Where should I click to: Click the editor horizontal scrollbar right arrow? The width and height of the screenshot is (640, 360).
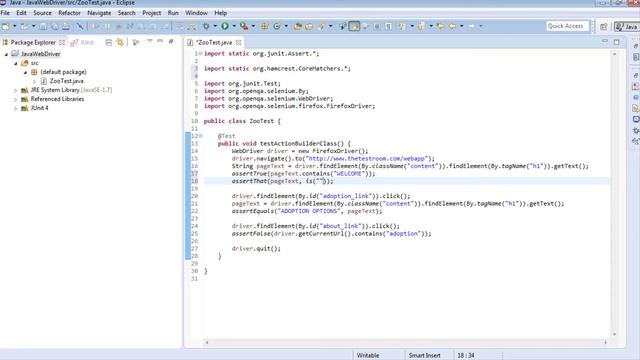coord(606,342)
